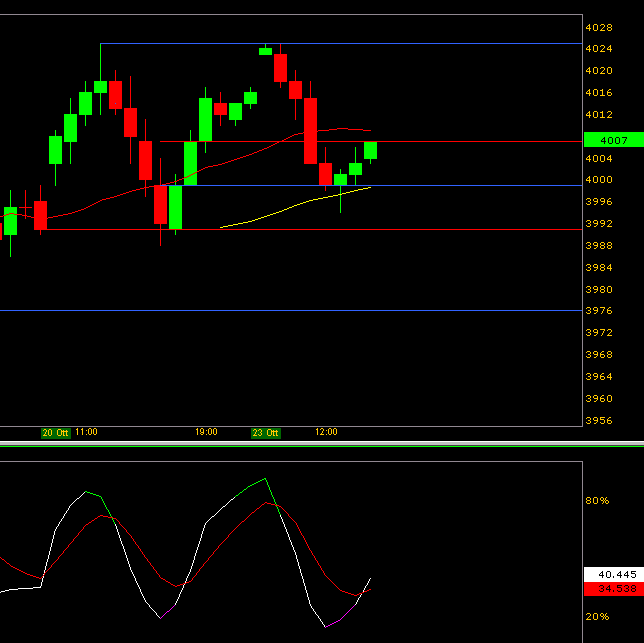Click the 3972 price axis label
Viewport: 644px width, 643px height.
click(x=598, y=332)
